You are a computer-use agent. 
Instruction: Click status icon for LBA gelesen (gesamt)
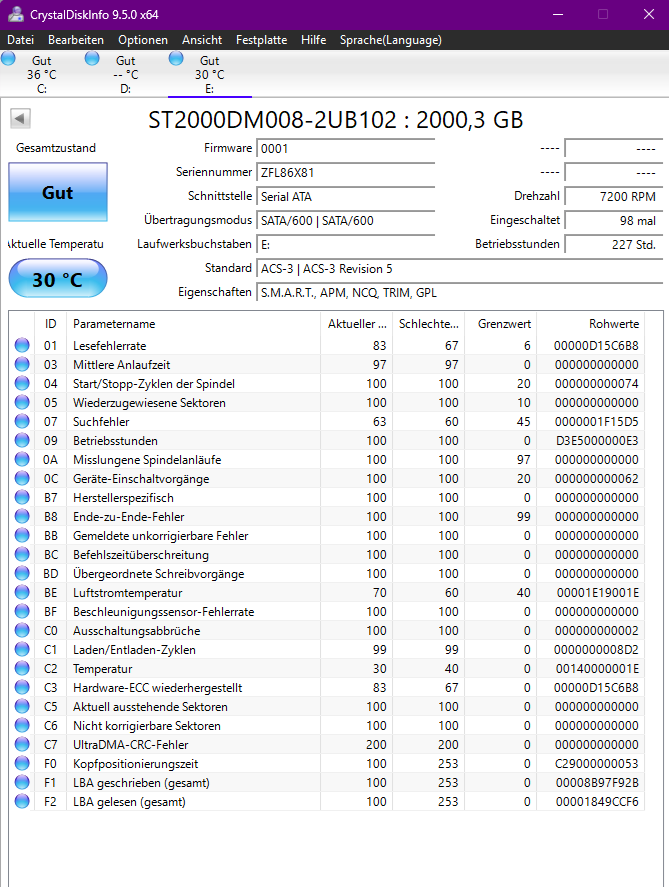click(22, 802)
